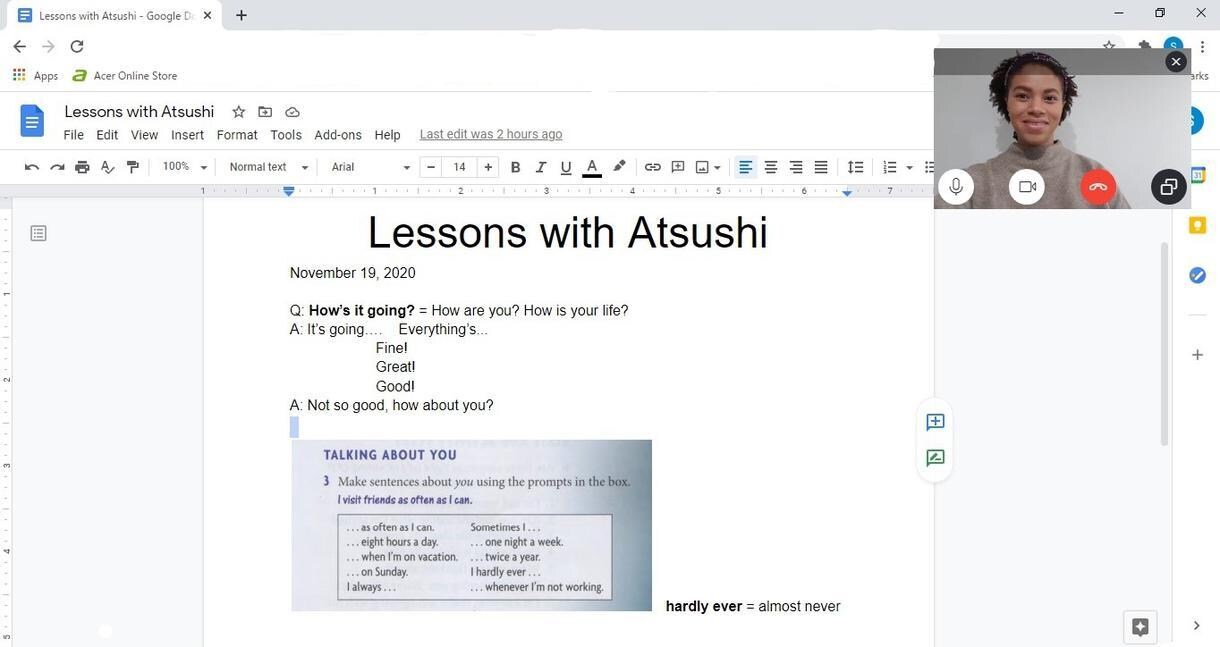Click the add comment icon beside the page

point(935,422)
